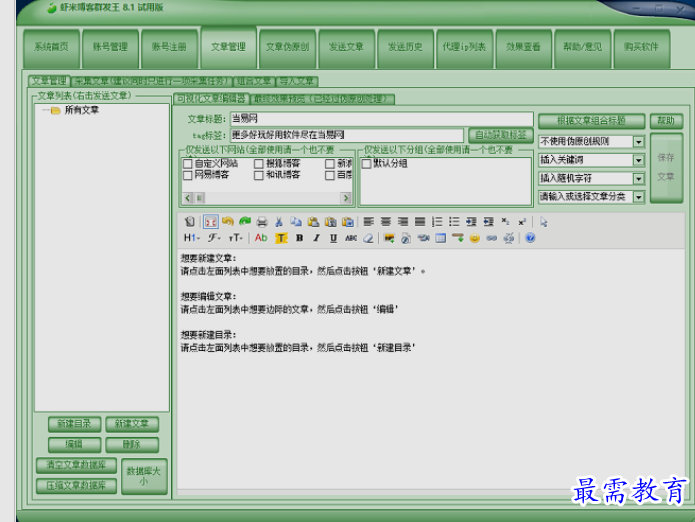Set highlight color with the yellow T icon
695x522 pixels.
[x=281, y=238]
